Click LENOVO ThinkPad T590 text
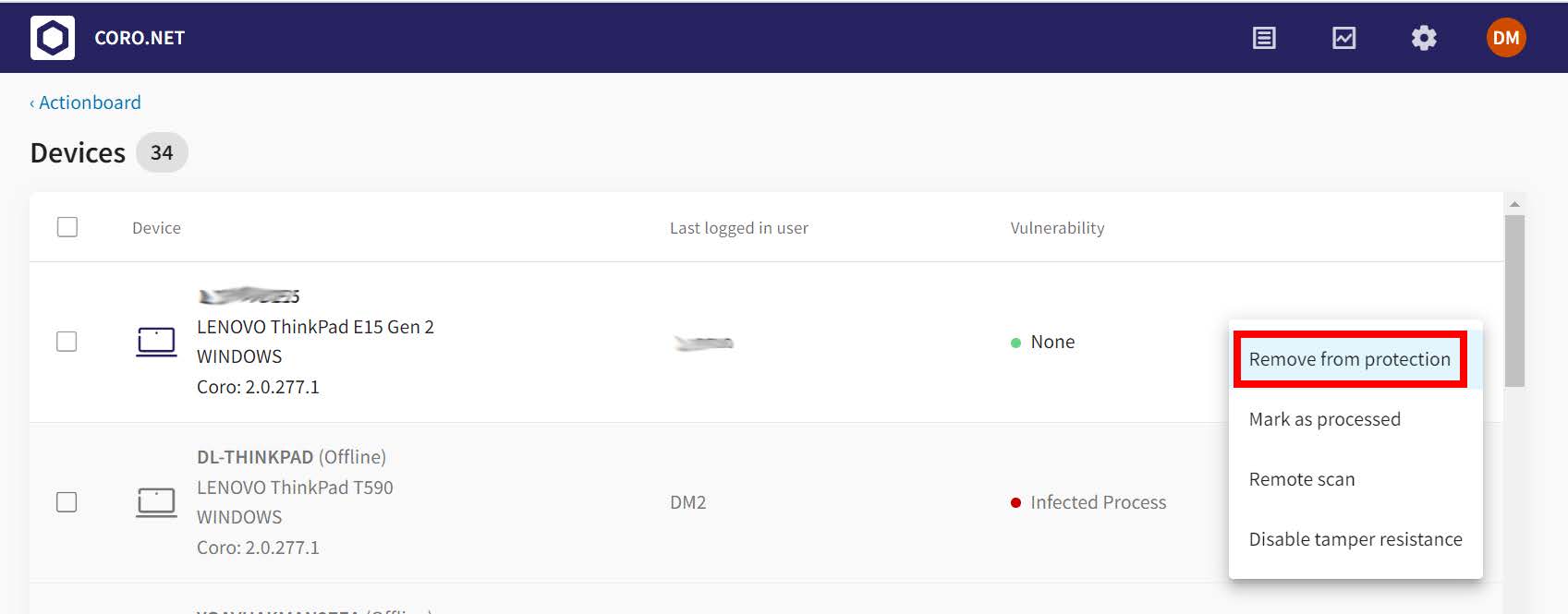Image resolution: width=1568 pixels, height=614 pixels. pos(295,488)
